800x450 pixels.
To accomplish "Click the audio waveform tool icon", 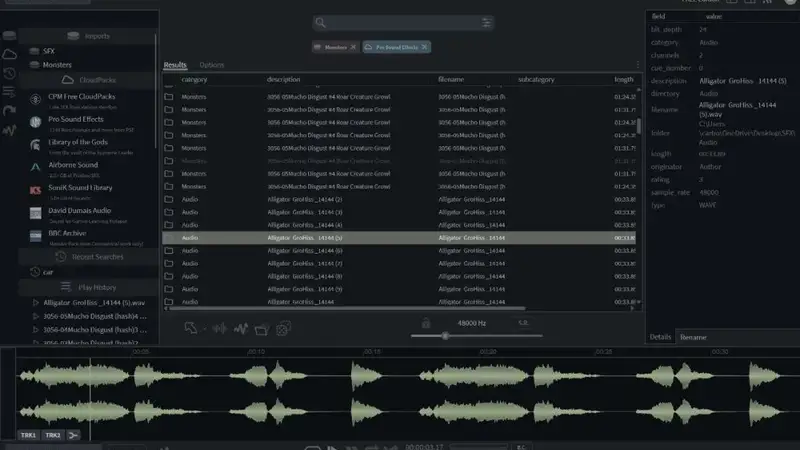I will (x=220, y=329).
